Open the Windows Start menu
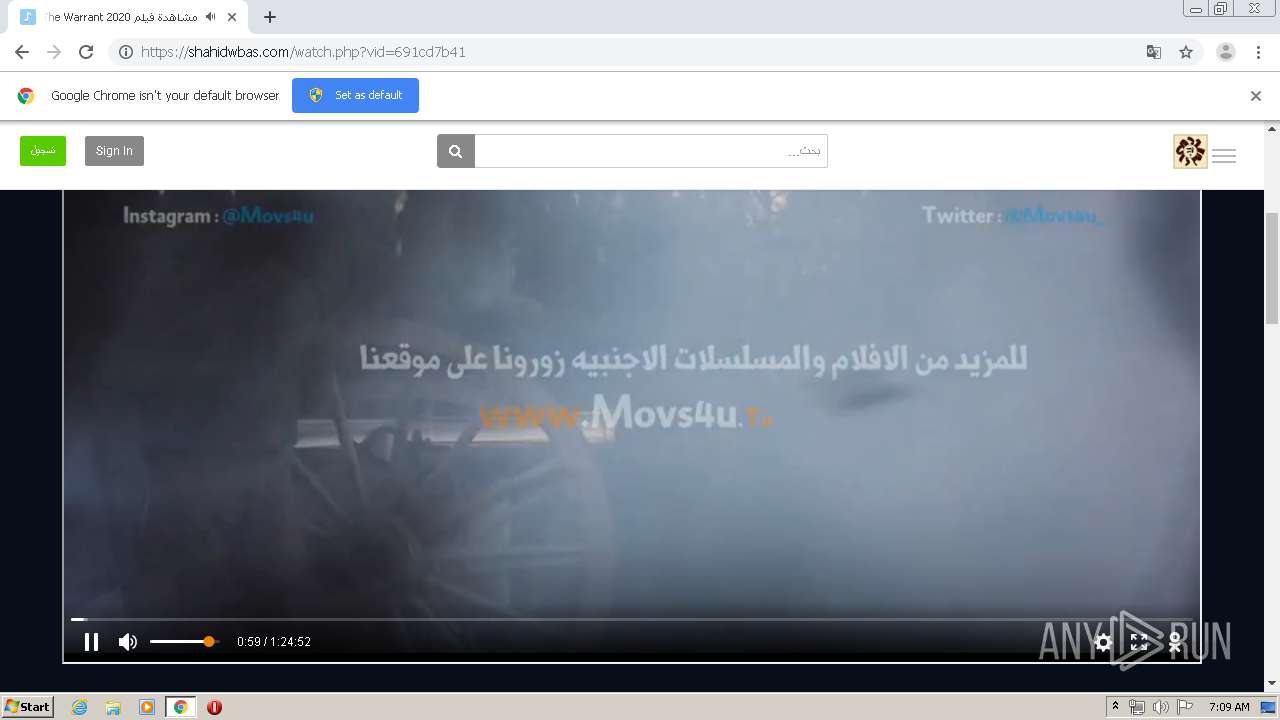 [x=27, y=706]
